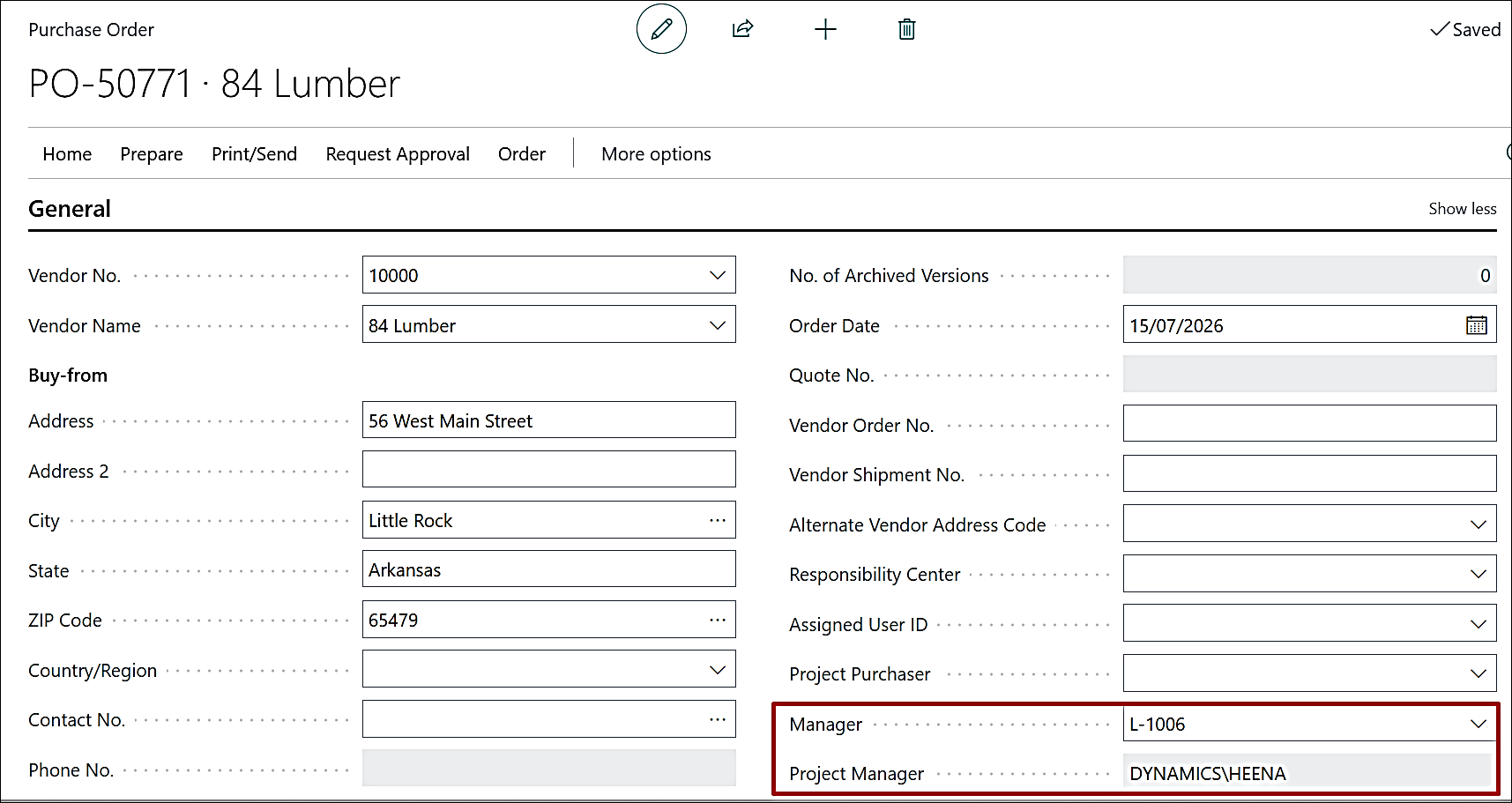The image size is (1512, 803).
Task: Expand the Vendor Name dropdown
Action: (718, 325)
